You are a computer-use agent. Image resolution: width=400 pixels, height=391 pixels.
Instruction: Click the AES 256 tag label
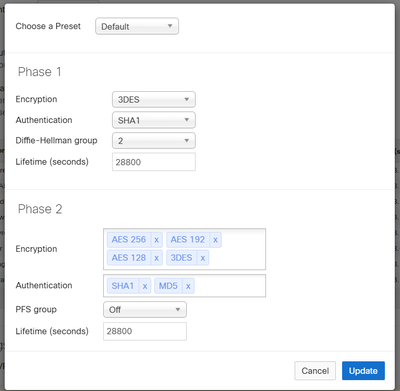click(129, 240)
